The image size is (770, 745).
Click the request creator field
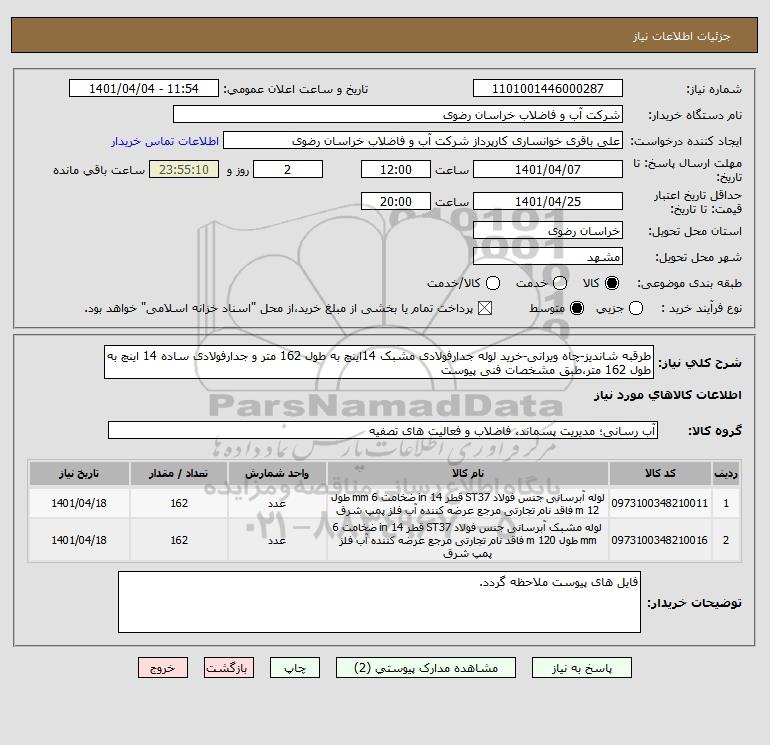(423, 140)
